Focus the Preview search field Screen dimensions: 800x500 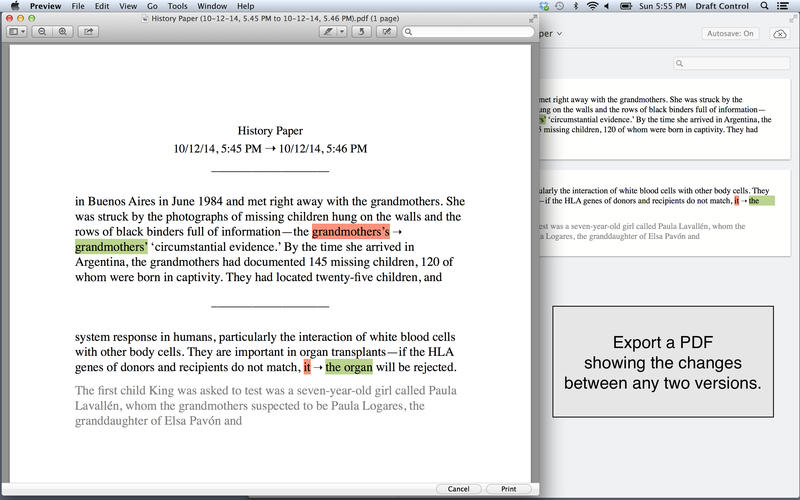(468, 32)
